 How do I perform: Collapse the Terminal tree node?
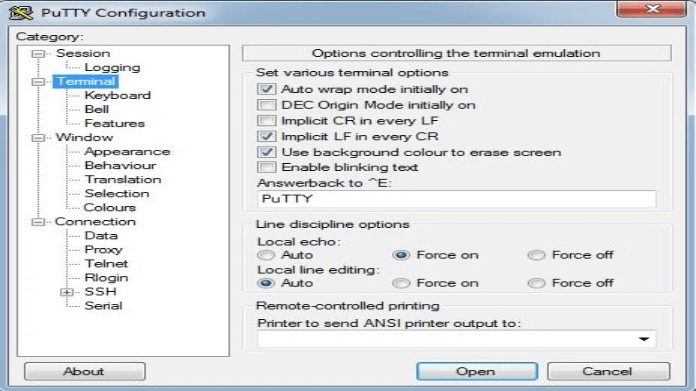pos(38,82)
